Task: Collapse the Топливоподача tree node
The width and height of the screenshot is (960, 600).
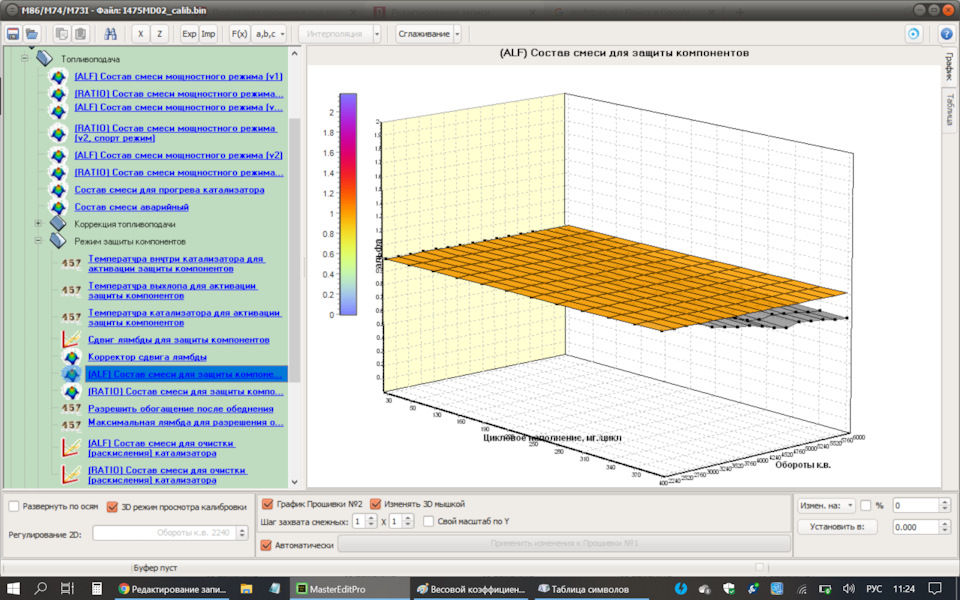Action: [24, 59]
